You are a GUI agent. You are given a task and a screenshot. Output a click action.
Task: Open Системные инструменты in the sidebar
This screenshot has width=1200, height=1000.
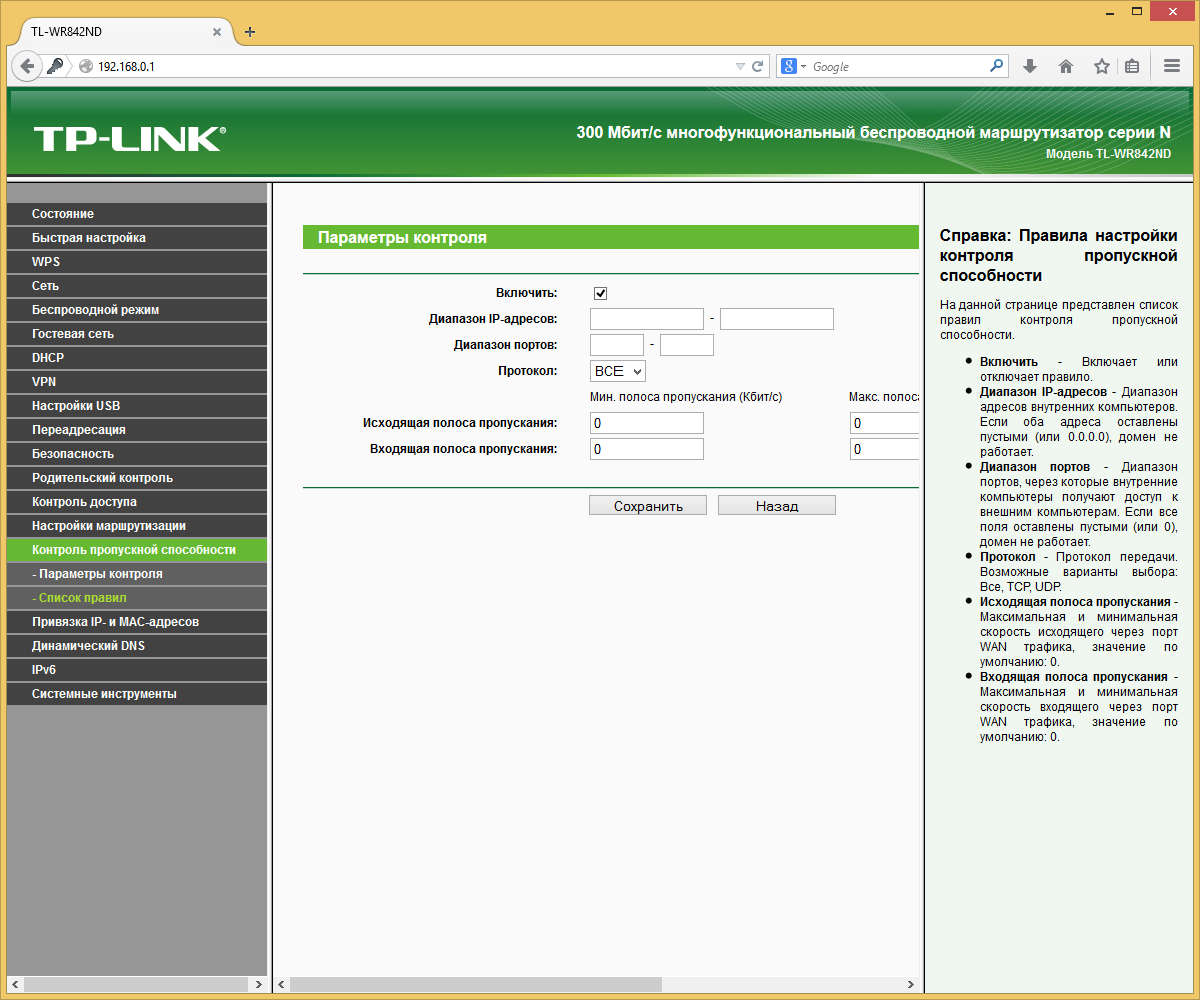(137, 694)
